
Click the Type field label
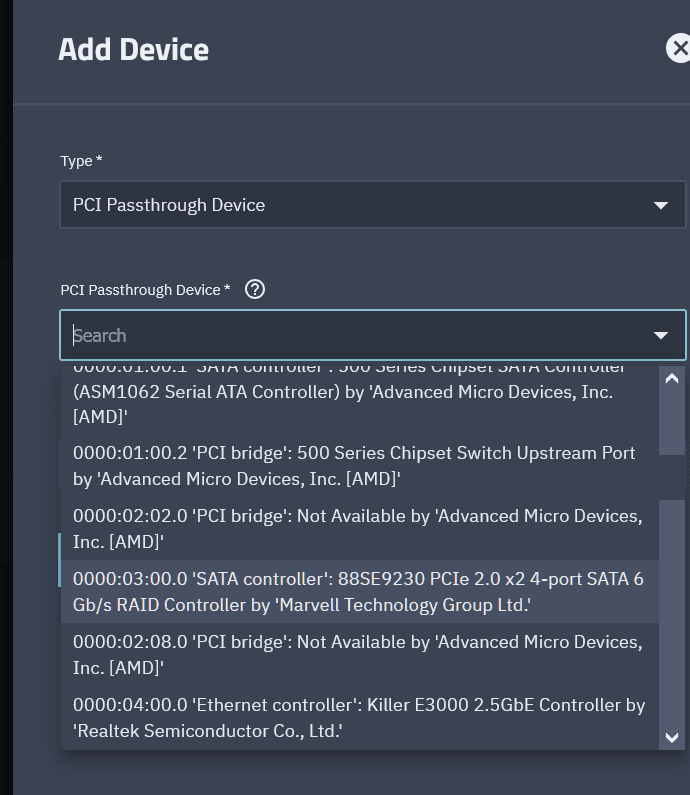81,161
